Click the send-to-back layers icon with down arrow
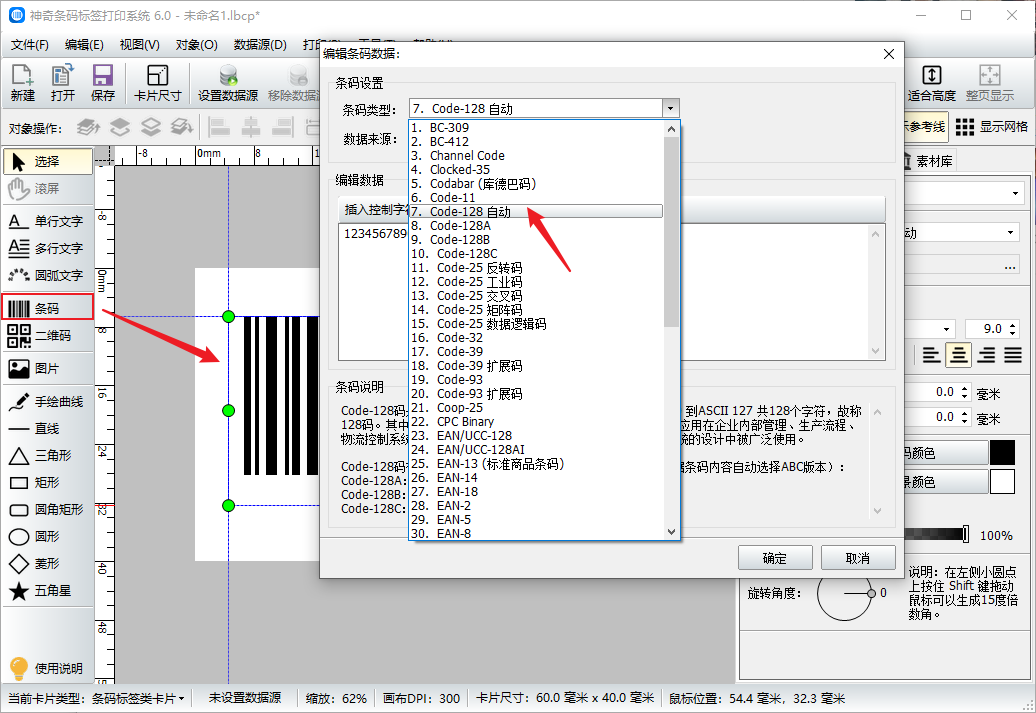1036x713 pixels. 182,126
